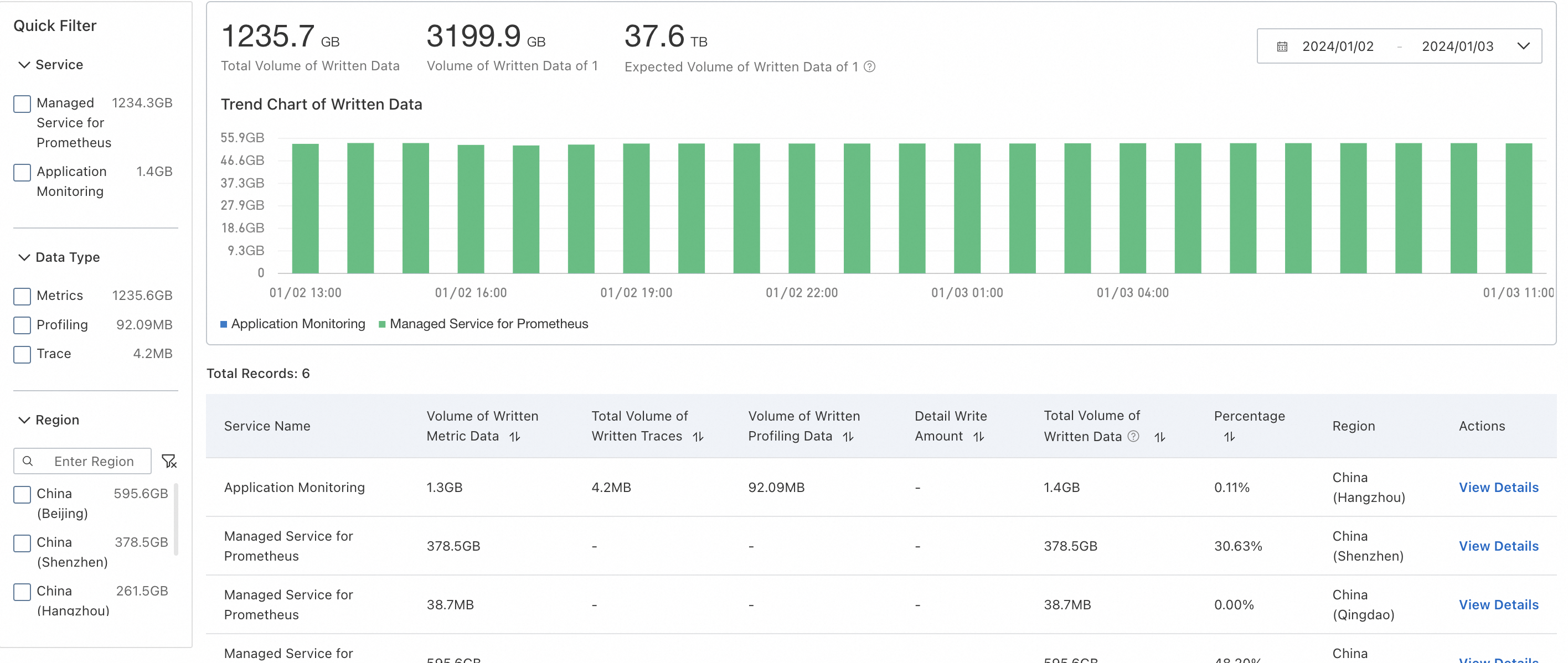Click the China (Qingdao) region cell
1568x663 pixels.
coord(1363,604)
